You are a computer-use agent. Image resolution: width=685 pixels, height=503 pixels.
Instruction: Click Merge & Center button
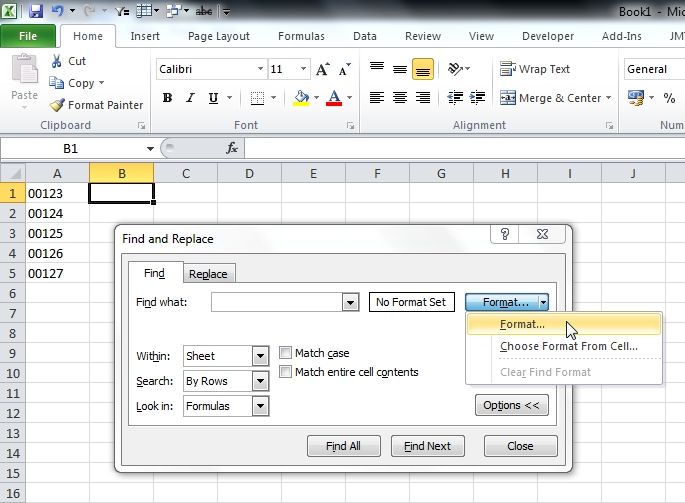(x=550, y=98)
